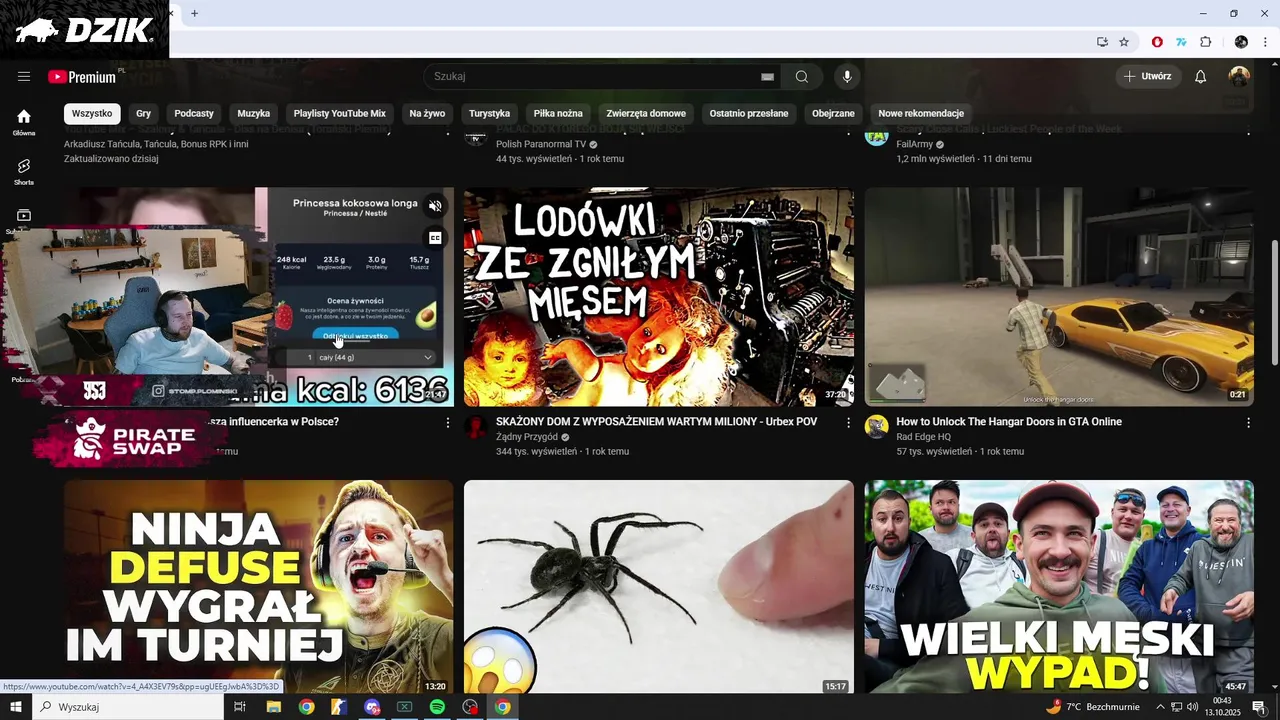
Task: Open the Żadny Przygód channel name link
Action: click(526, 437)
